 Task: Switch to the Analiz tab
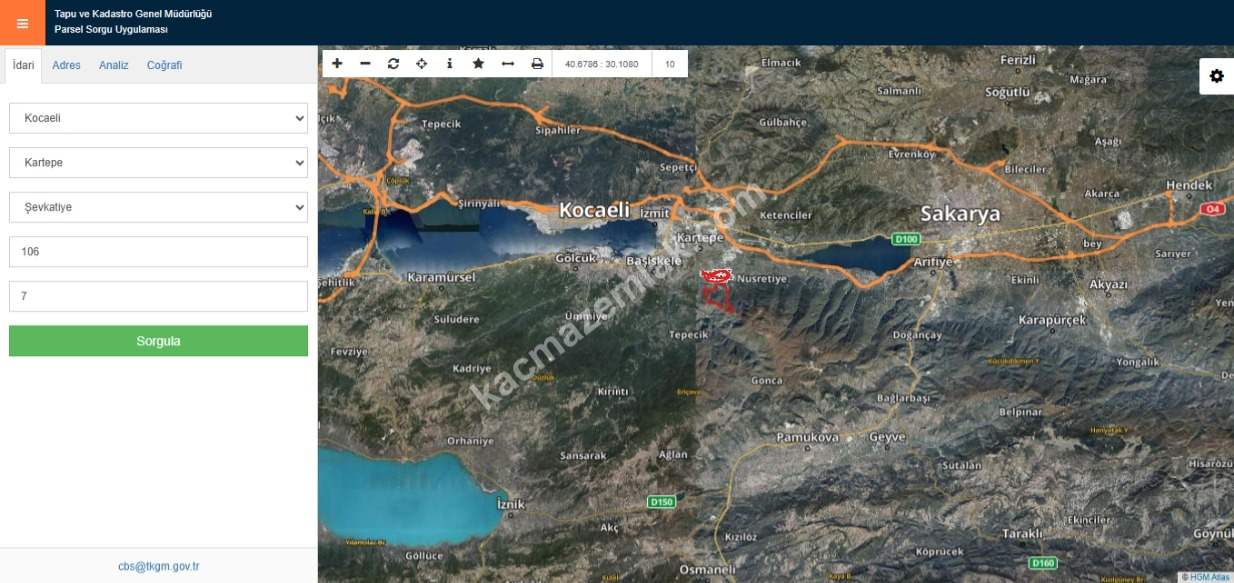113,65
